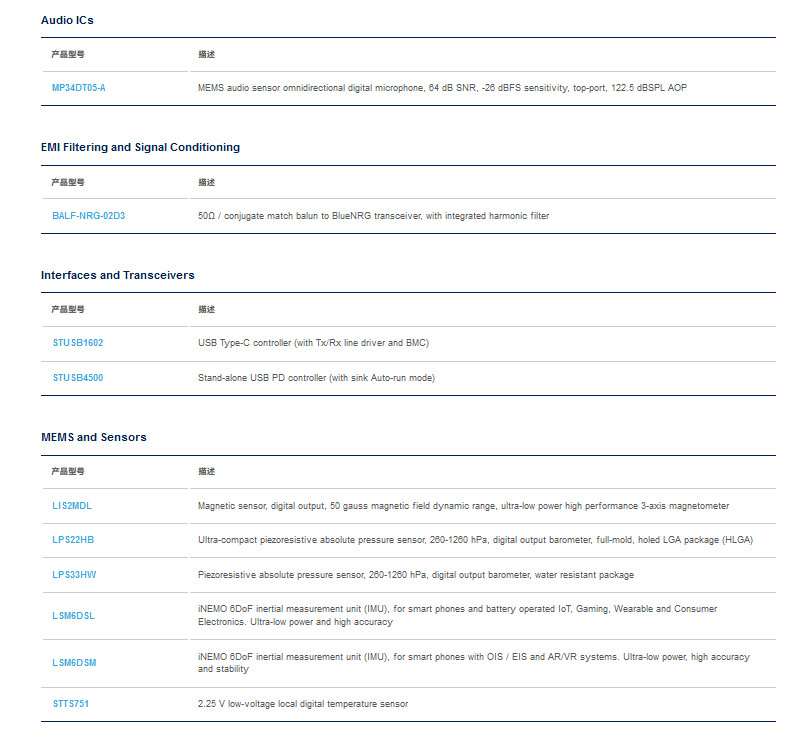Click the 描述 header in MEMS and Sensors table

point(207,472)
